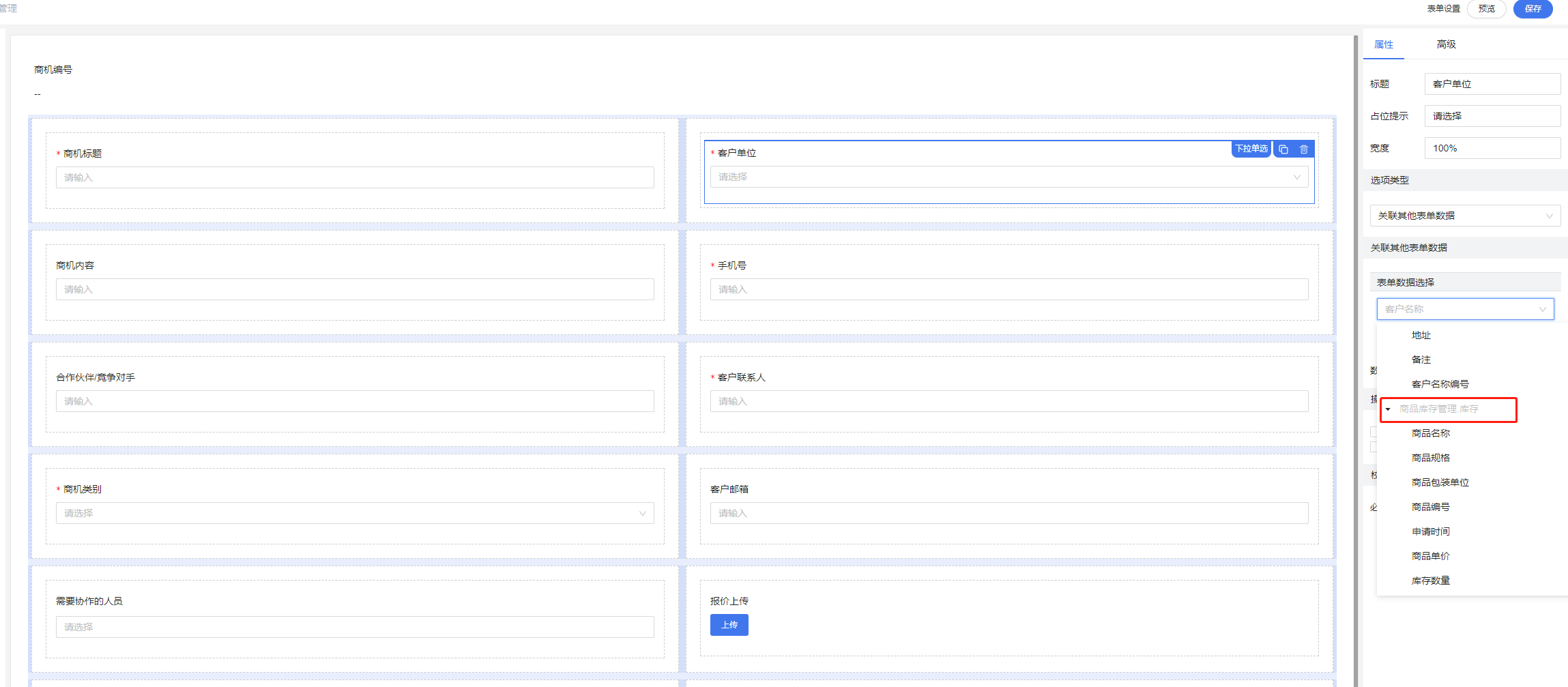Select 商品规格 option
1568x687 pixels.
click(1431, 458)
